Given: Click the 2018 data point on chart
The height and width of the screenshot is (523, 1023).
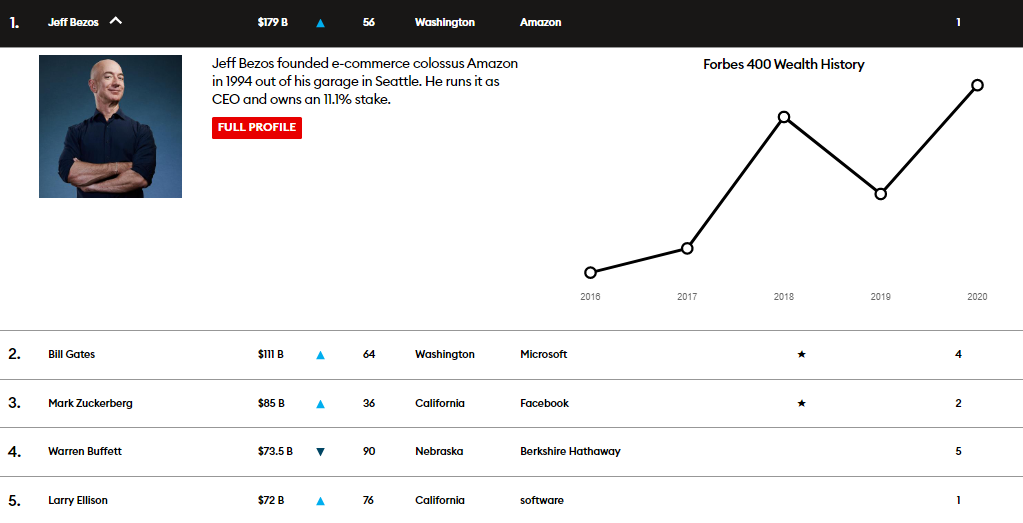Looking at the screenshot, I should click(784, 117).
